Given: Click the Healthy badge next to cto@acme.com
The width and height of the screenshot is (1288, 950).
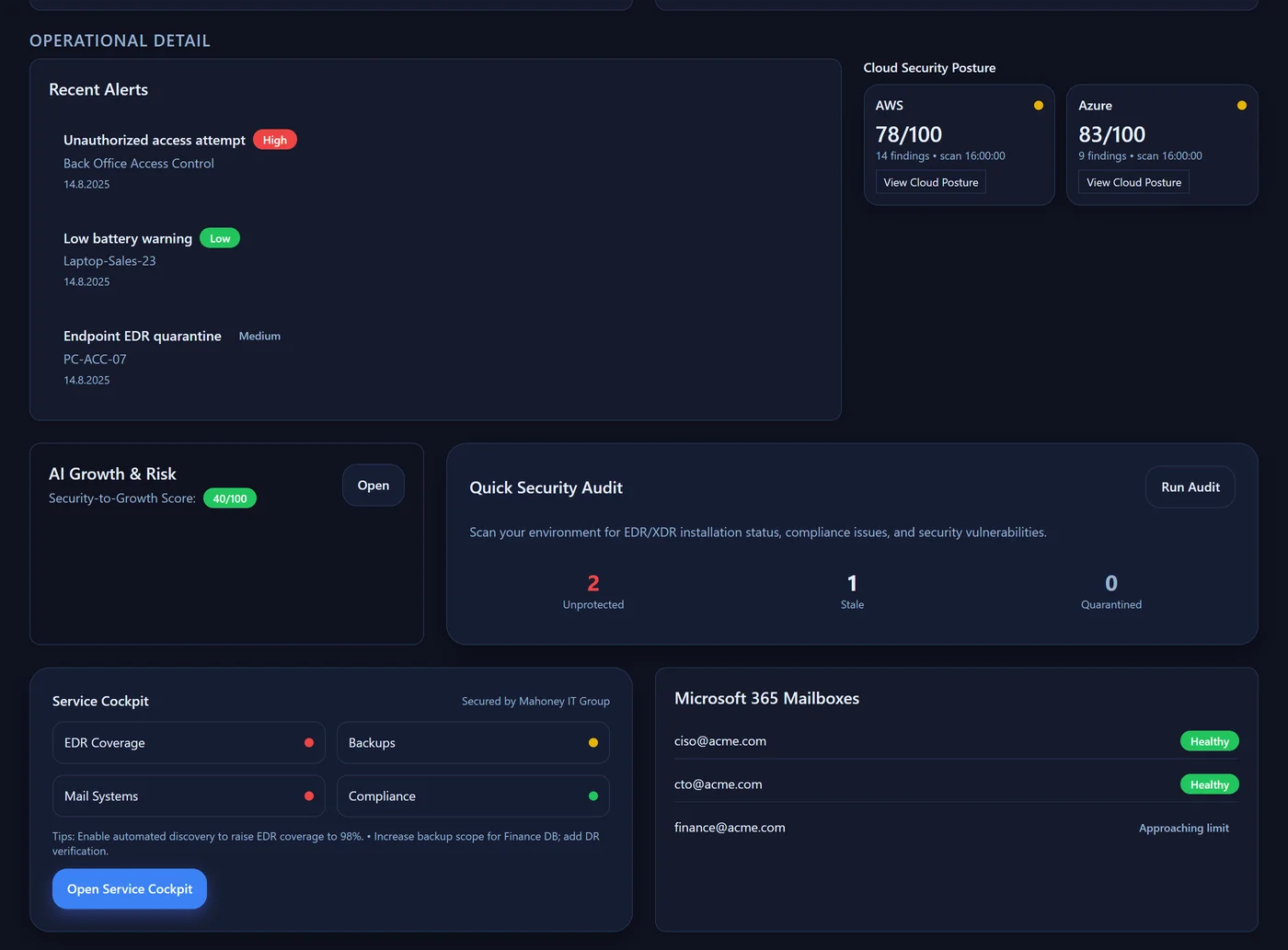Looking at the screenshot, I should tap(1209, 784).
